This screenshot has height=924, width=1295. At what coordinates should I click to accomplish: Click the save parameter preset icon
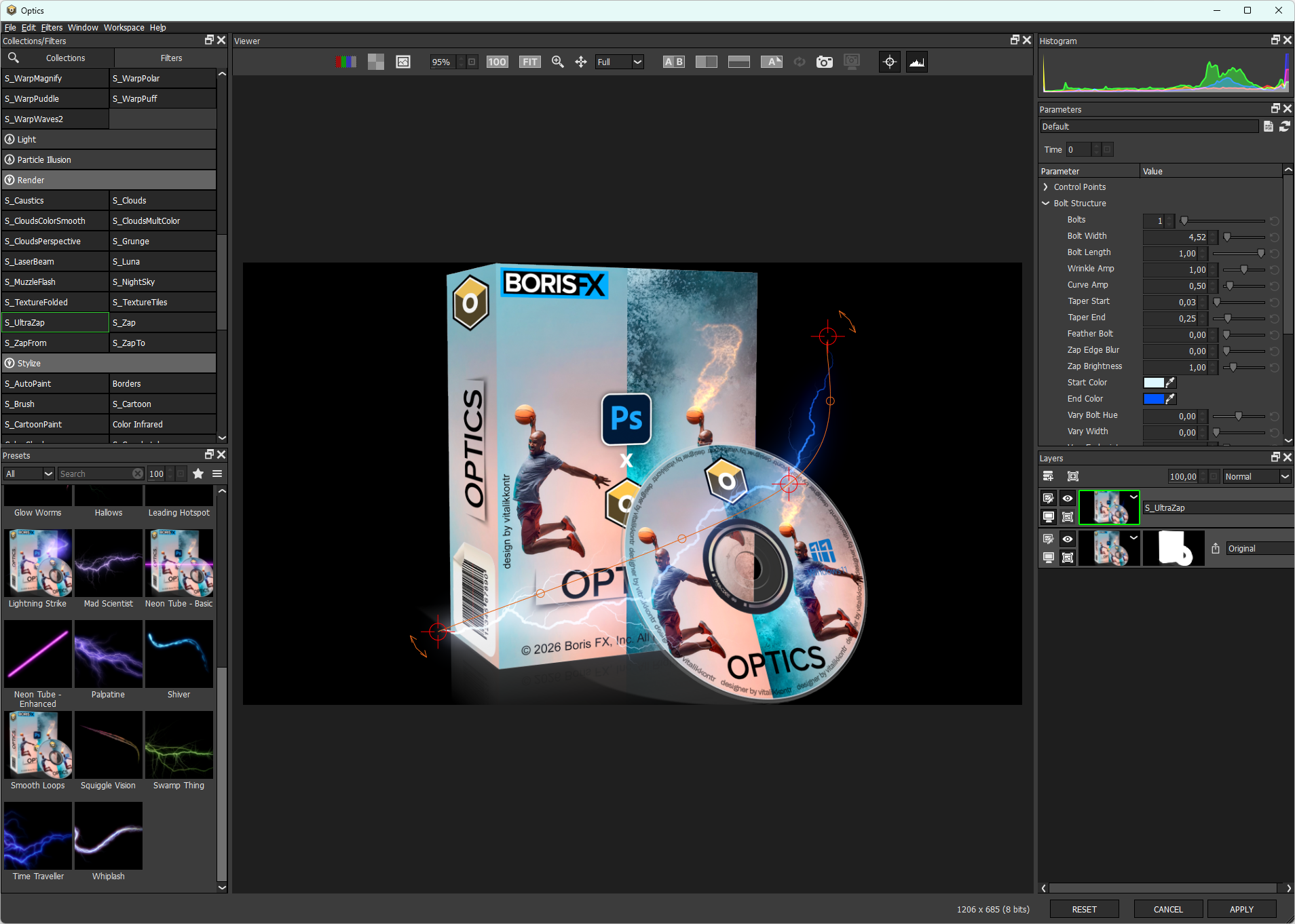tap(1269, 126)
